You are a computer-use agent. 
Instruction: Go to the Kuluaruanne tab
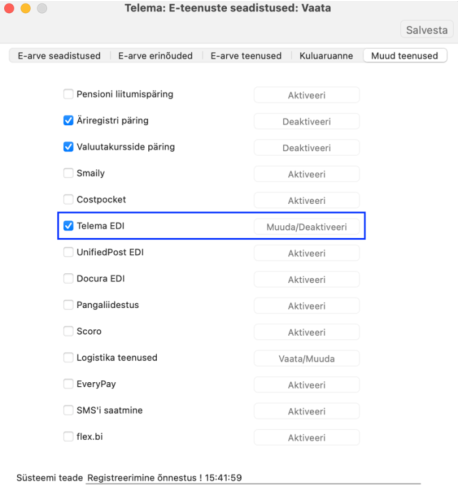[x=326, y=56]
